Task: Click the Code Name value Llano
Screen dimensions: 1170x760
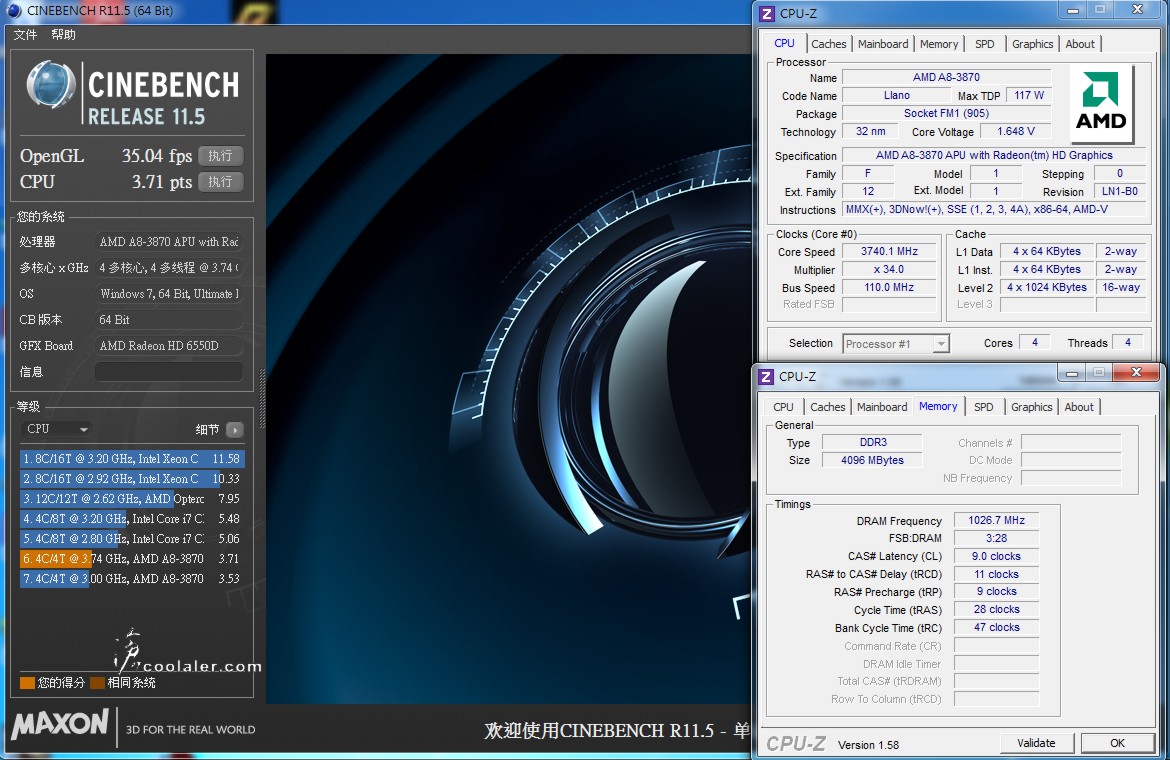Action: click(897, 95)
